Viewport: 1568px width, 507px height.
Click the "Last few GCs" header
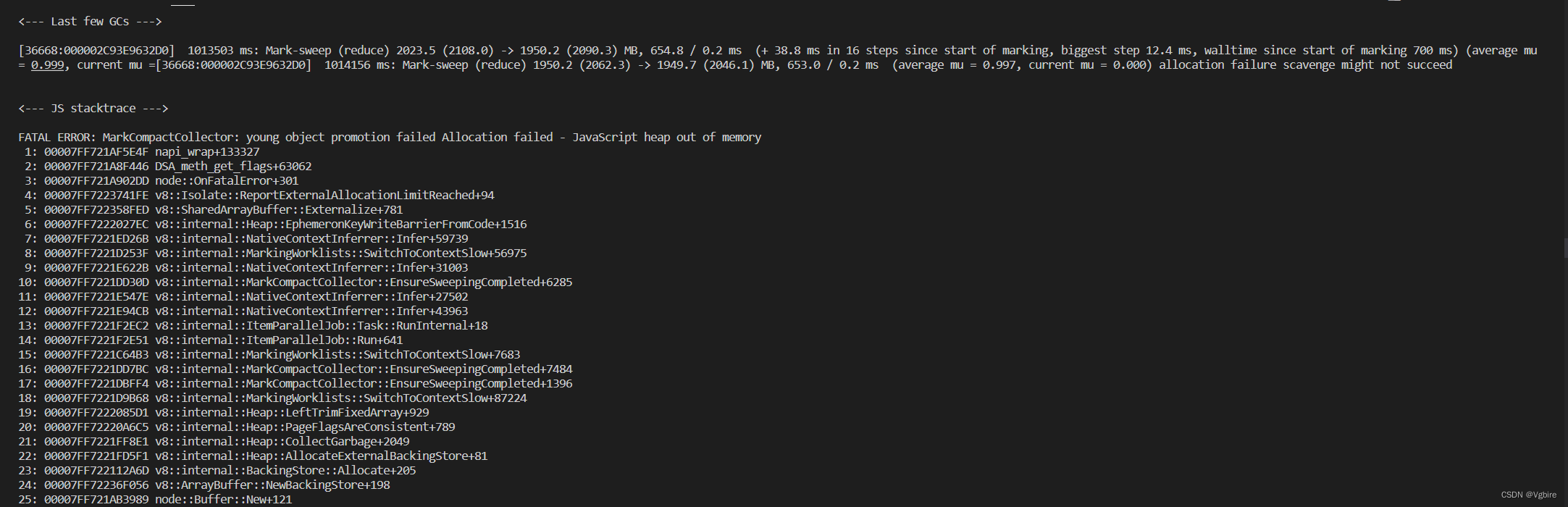[x=90, y=22]
